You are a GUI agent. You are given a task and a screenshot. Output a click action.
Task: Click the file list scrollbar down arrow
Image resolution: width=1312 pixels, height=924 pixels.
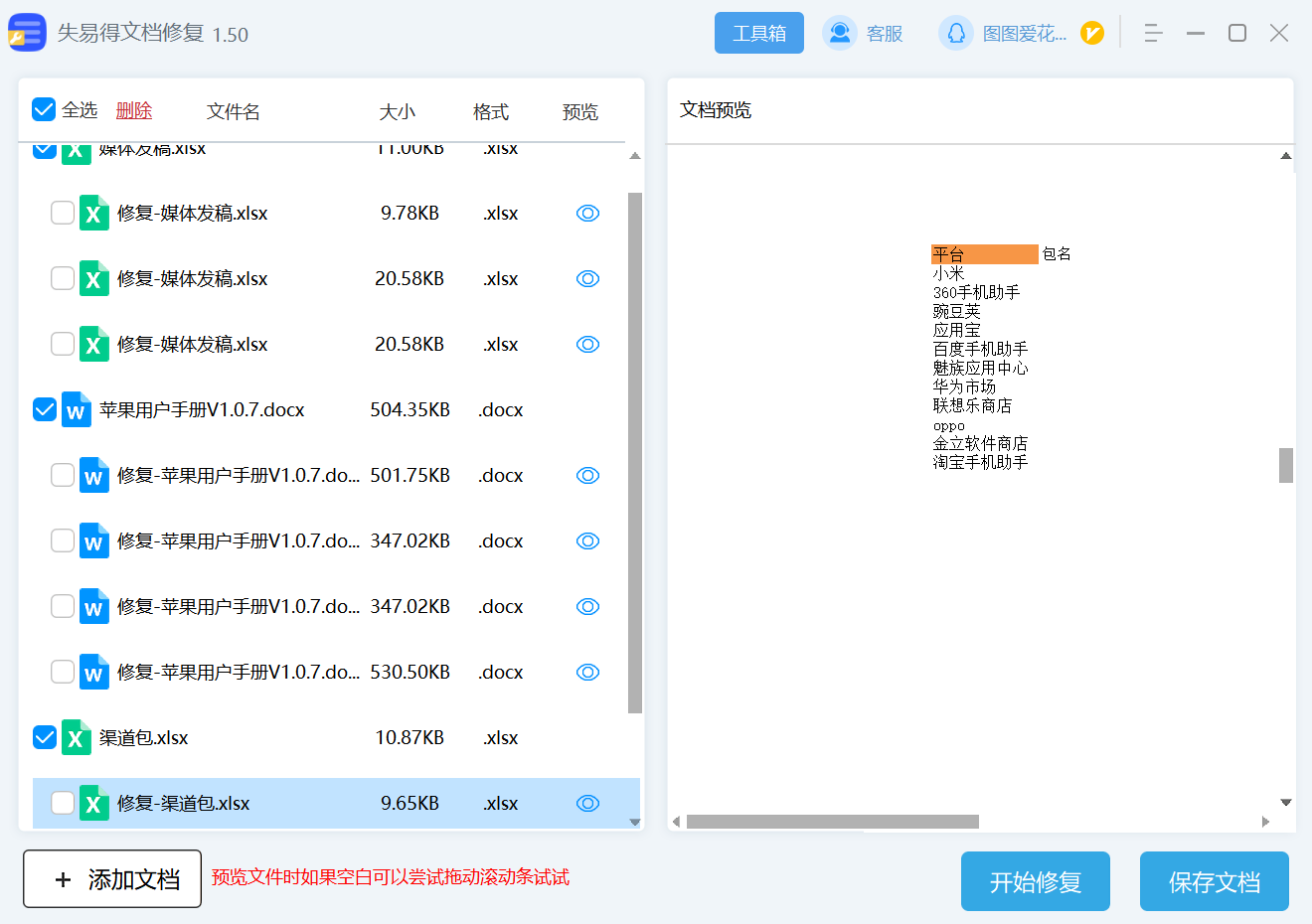click(x=635, y=823)
